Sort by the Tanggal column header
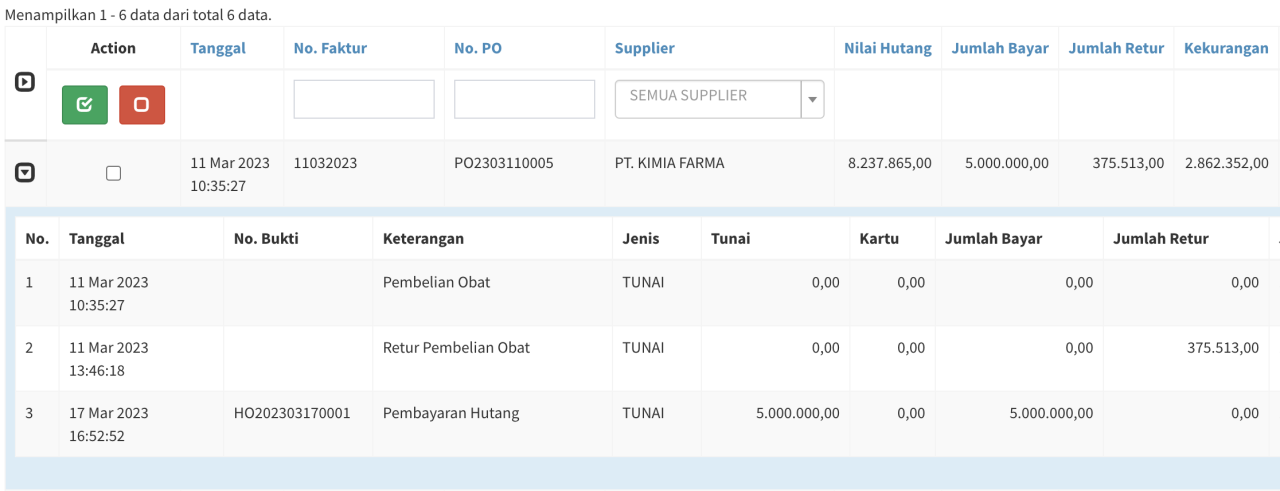Screen dimensions: 1280x491 (218, 48)
